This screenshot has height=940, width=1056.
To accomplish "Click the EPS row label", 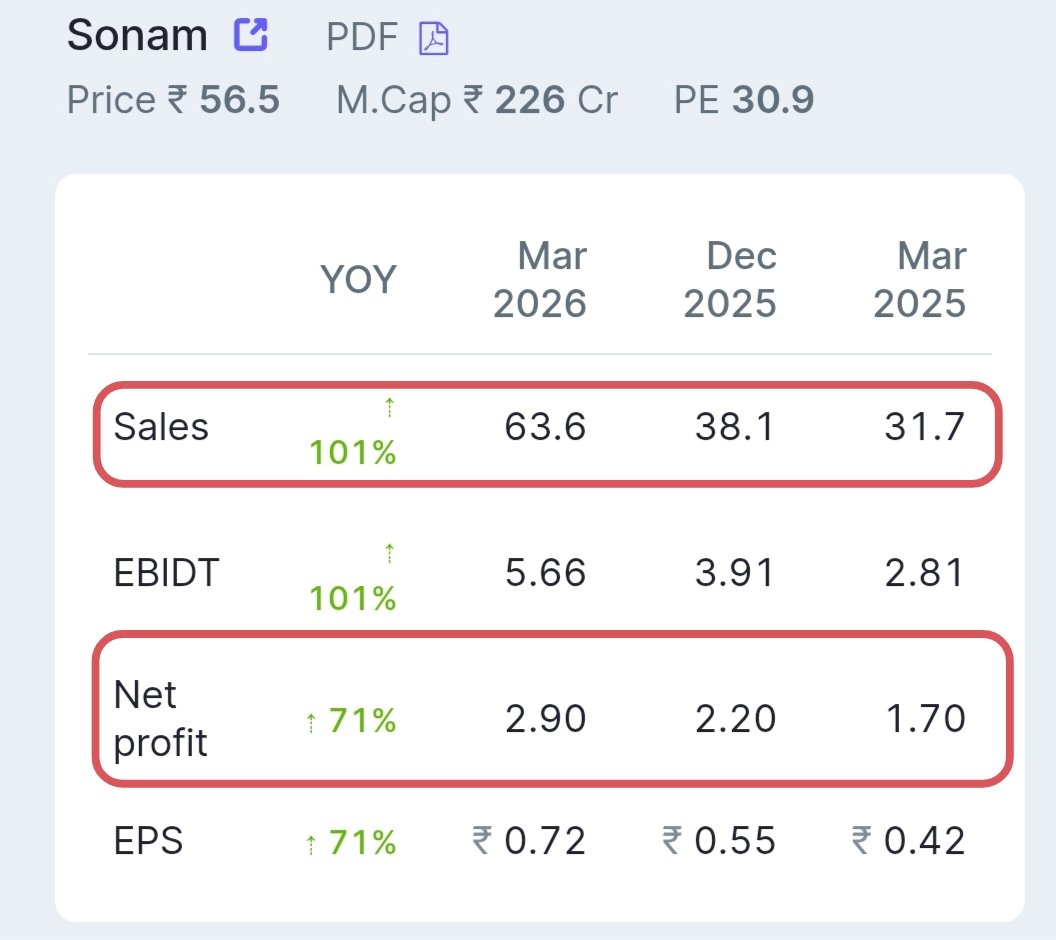I will [x=148, y=841].
